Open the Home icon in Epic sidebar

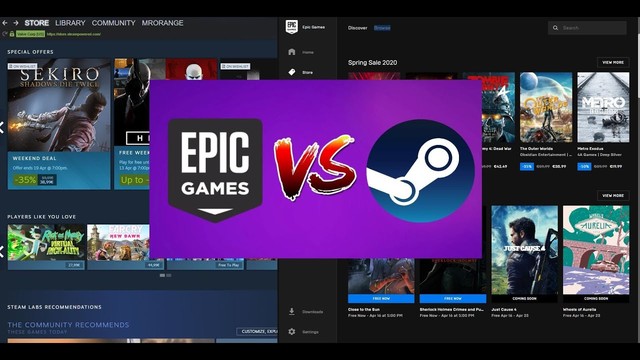pyautogui.click(x=291, y=52)
